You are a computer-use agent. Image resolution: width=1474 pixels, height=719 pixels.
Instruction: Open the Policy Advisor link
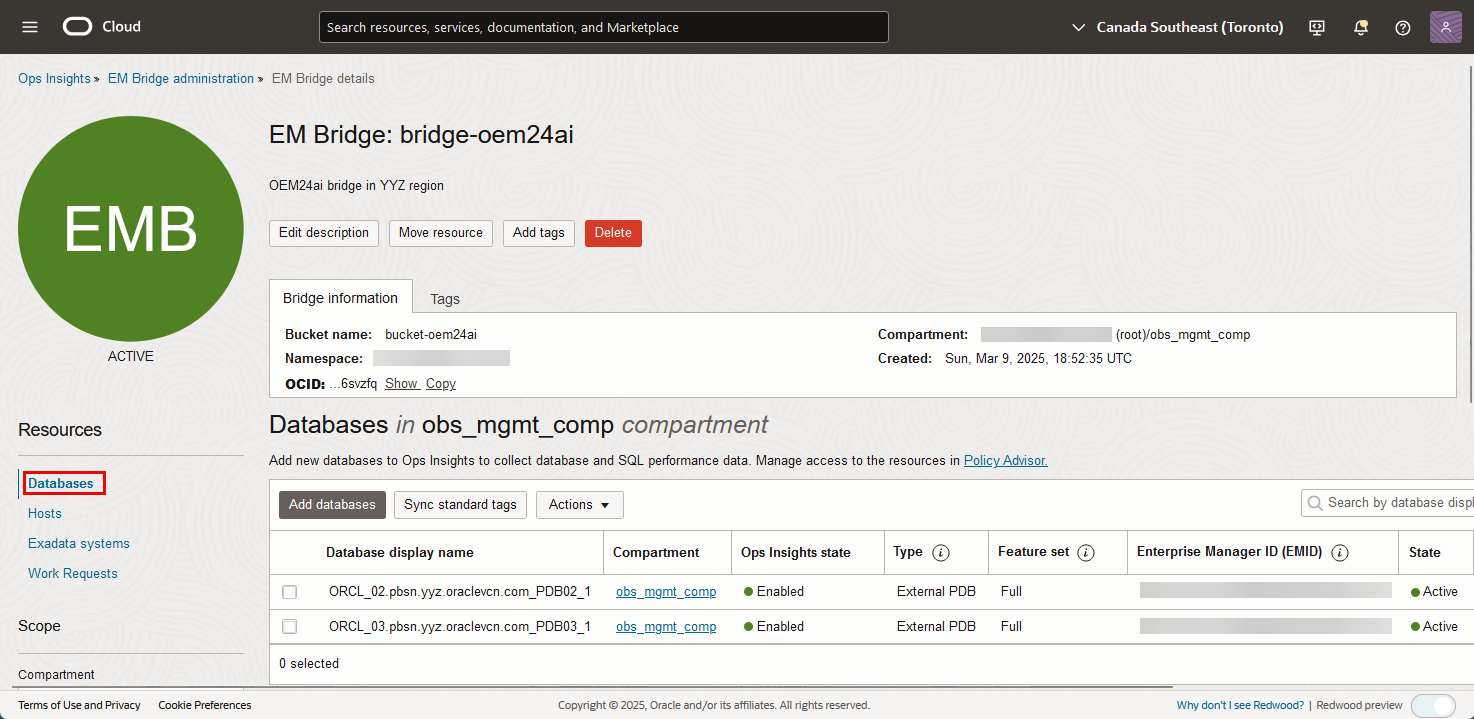(x=1005, y=460)
